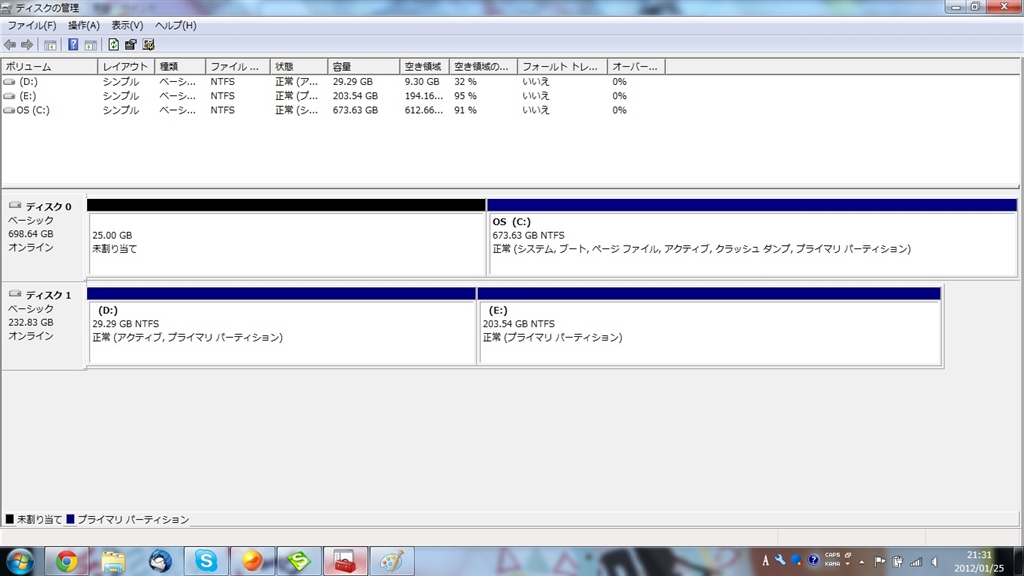Toggle the console tree pane icon
Viewport: 1024px width, 576px height.
click(x=50, y=45)
